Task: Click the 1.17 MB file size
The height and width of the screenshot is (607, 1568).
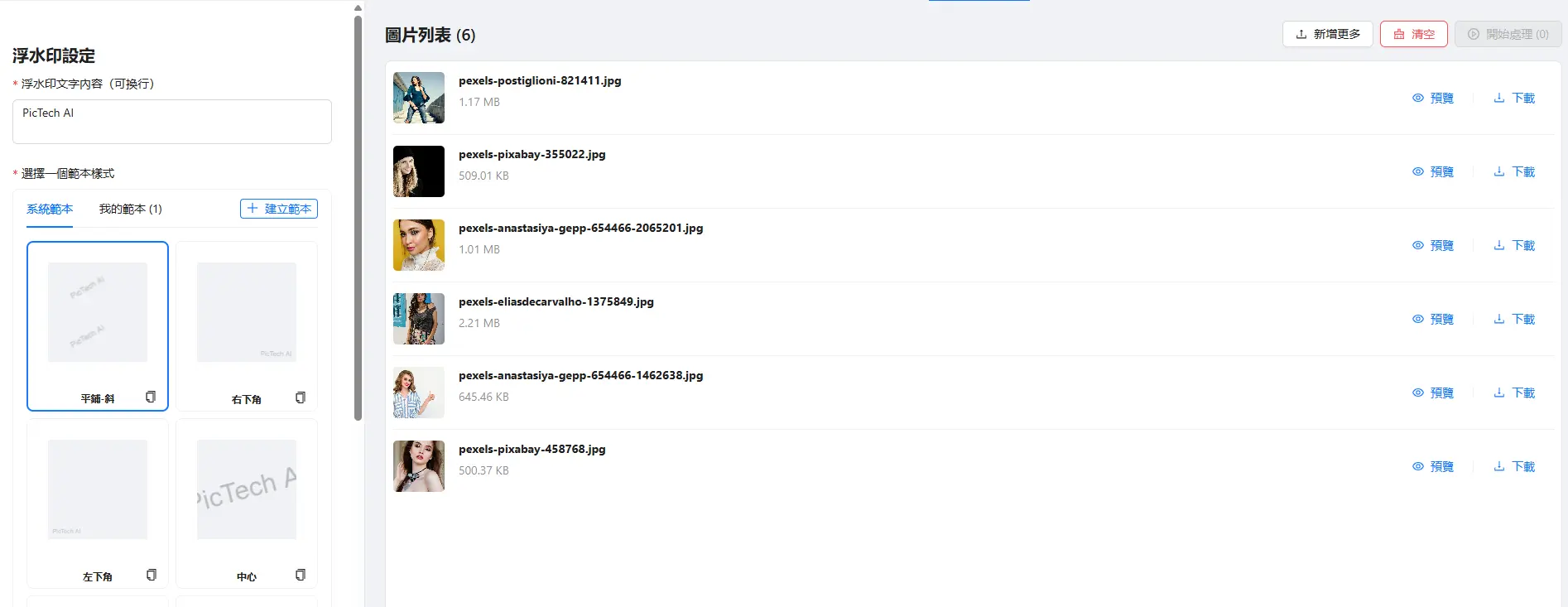Action: tap(479, 102)
